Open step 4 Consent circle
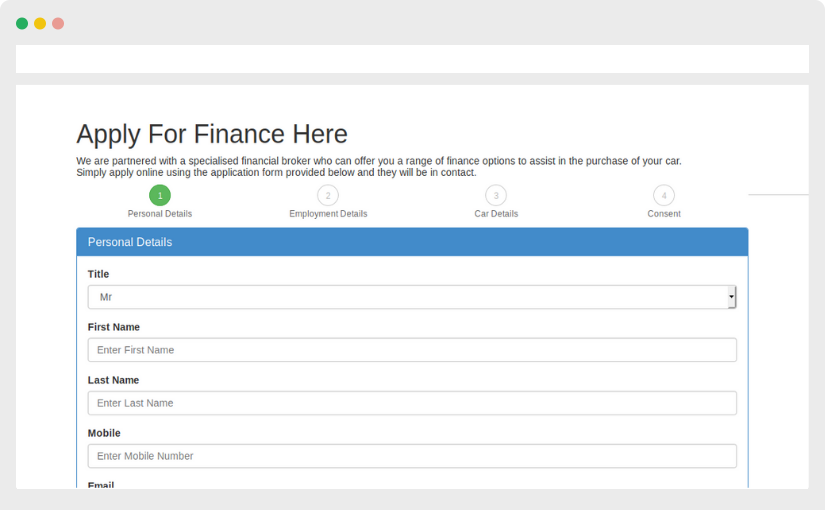The image size is (825, 510). pos(664,195)
